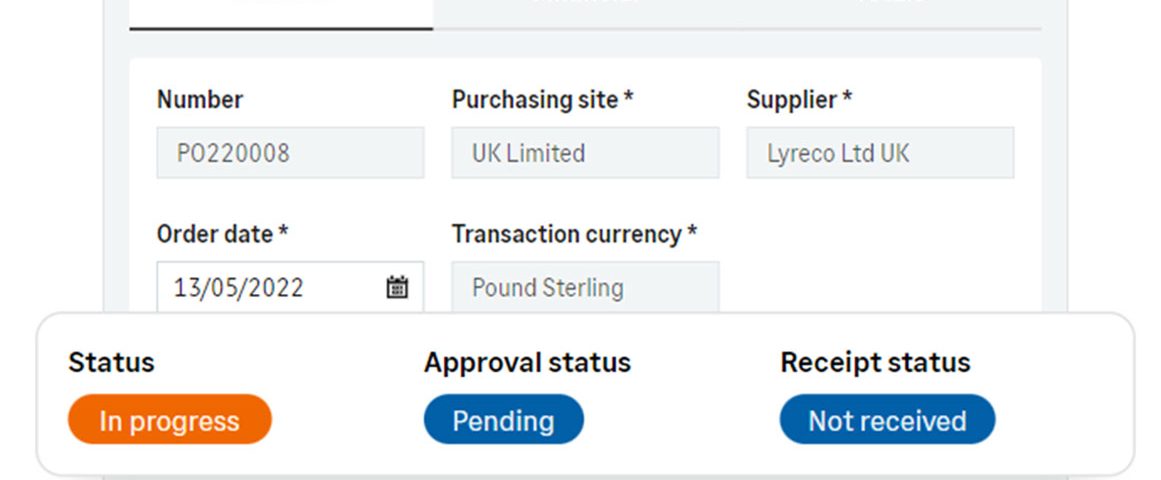Click the Number field label
The image size is (1161, 480).
pos(200,99)
